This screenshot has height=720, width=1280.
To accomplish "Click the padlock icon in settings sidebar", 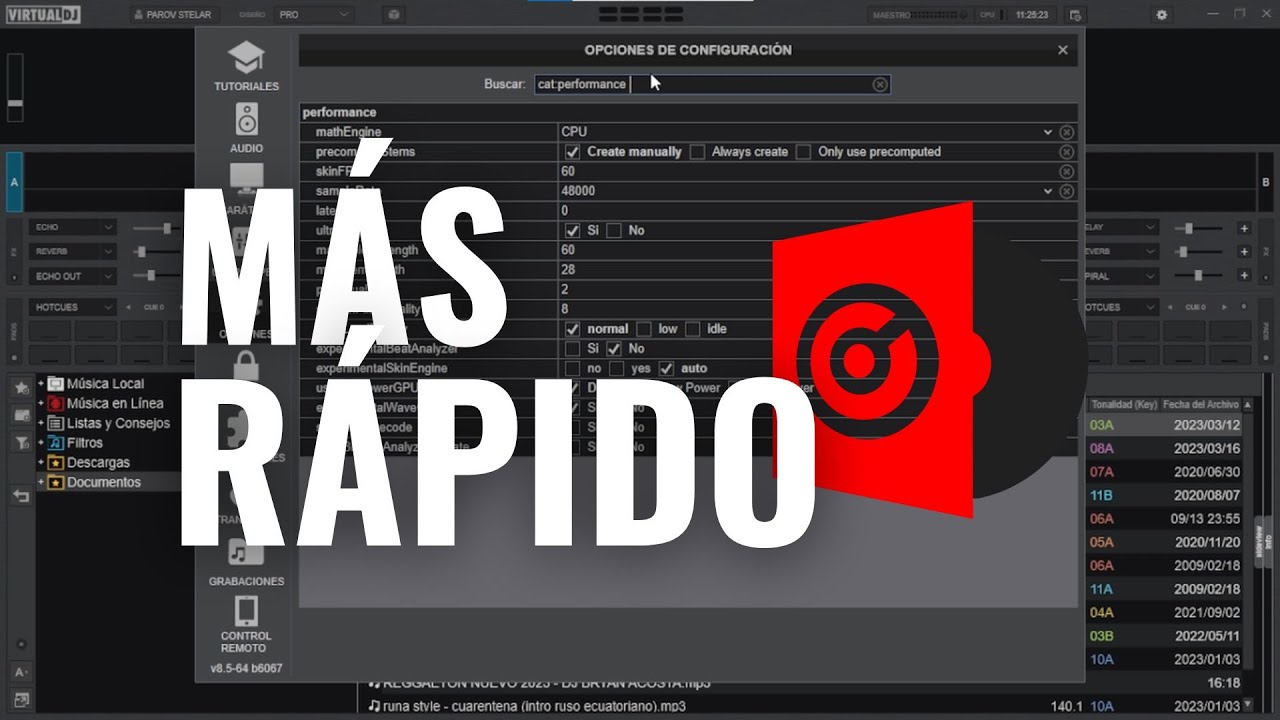I will 246,365.
